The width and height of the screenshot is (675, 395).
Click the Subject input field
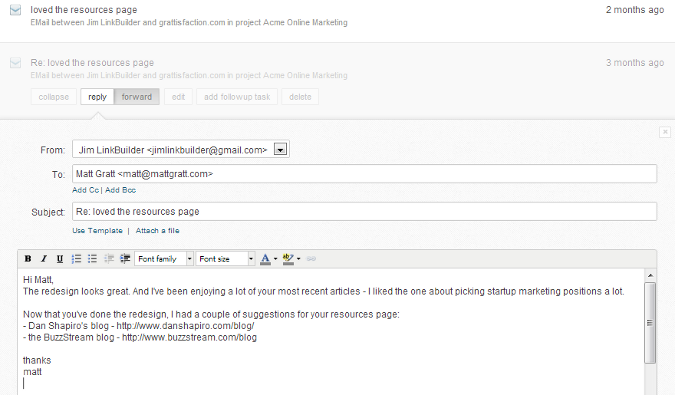(x=365, y=212)
